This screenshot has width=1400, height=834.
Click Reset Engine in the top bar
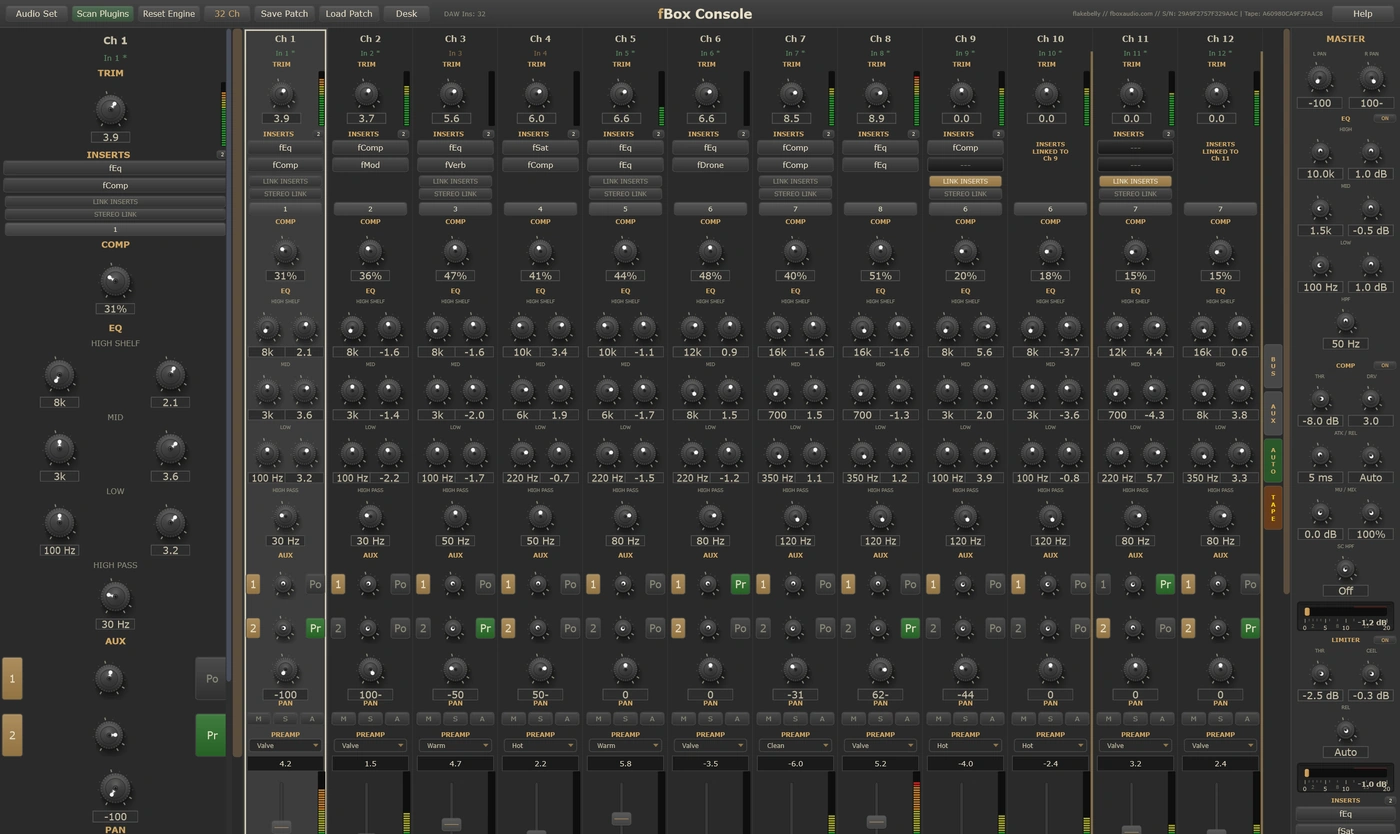click(168, 14)
